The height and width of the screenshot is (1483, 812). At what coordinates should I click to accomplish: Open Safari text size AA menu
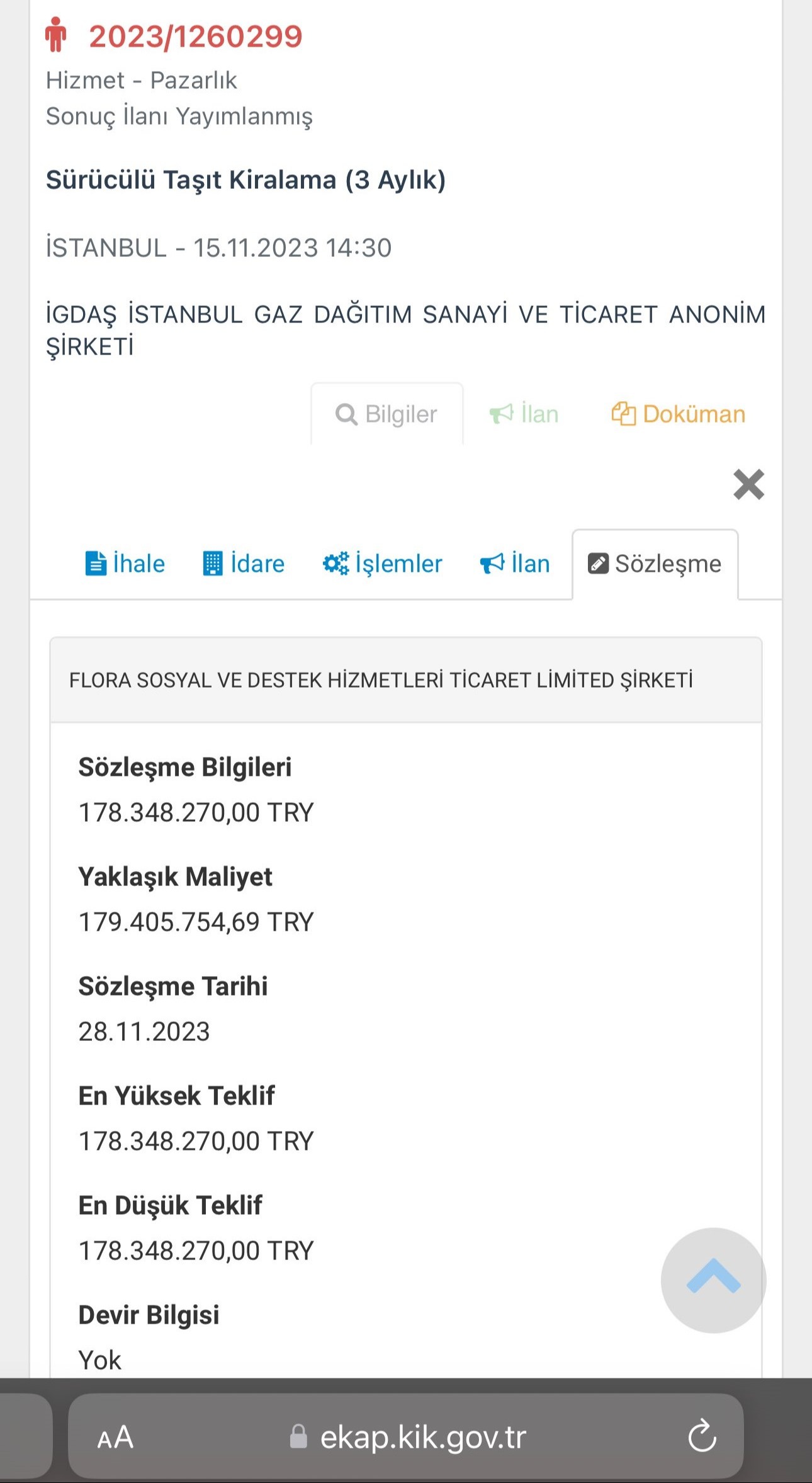click(x=116, y=1437)
